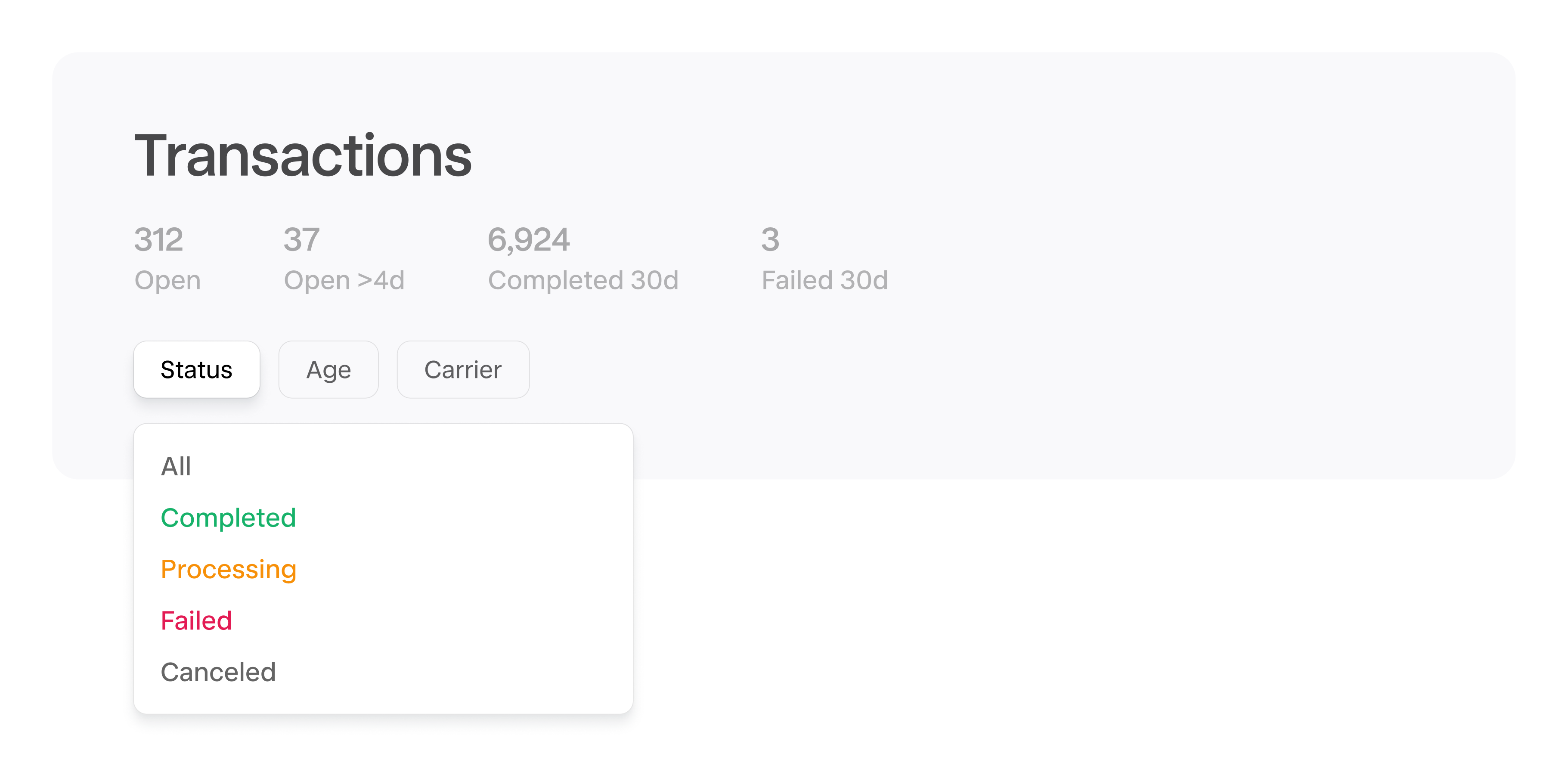Open the Age filter dropdown

[328, 369]
